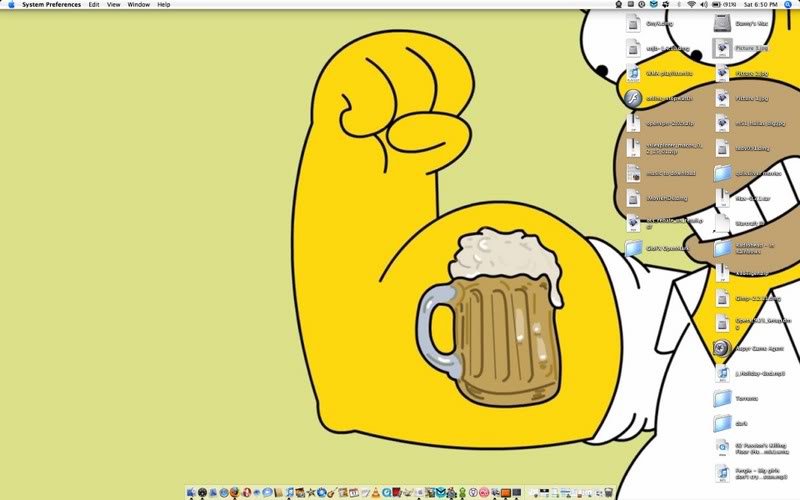The height and width of the screenshot is (500, 800).
Task: Open Firefox from the Dock
Action: coord(235,492)
